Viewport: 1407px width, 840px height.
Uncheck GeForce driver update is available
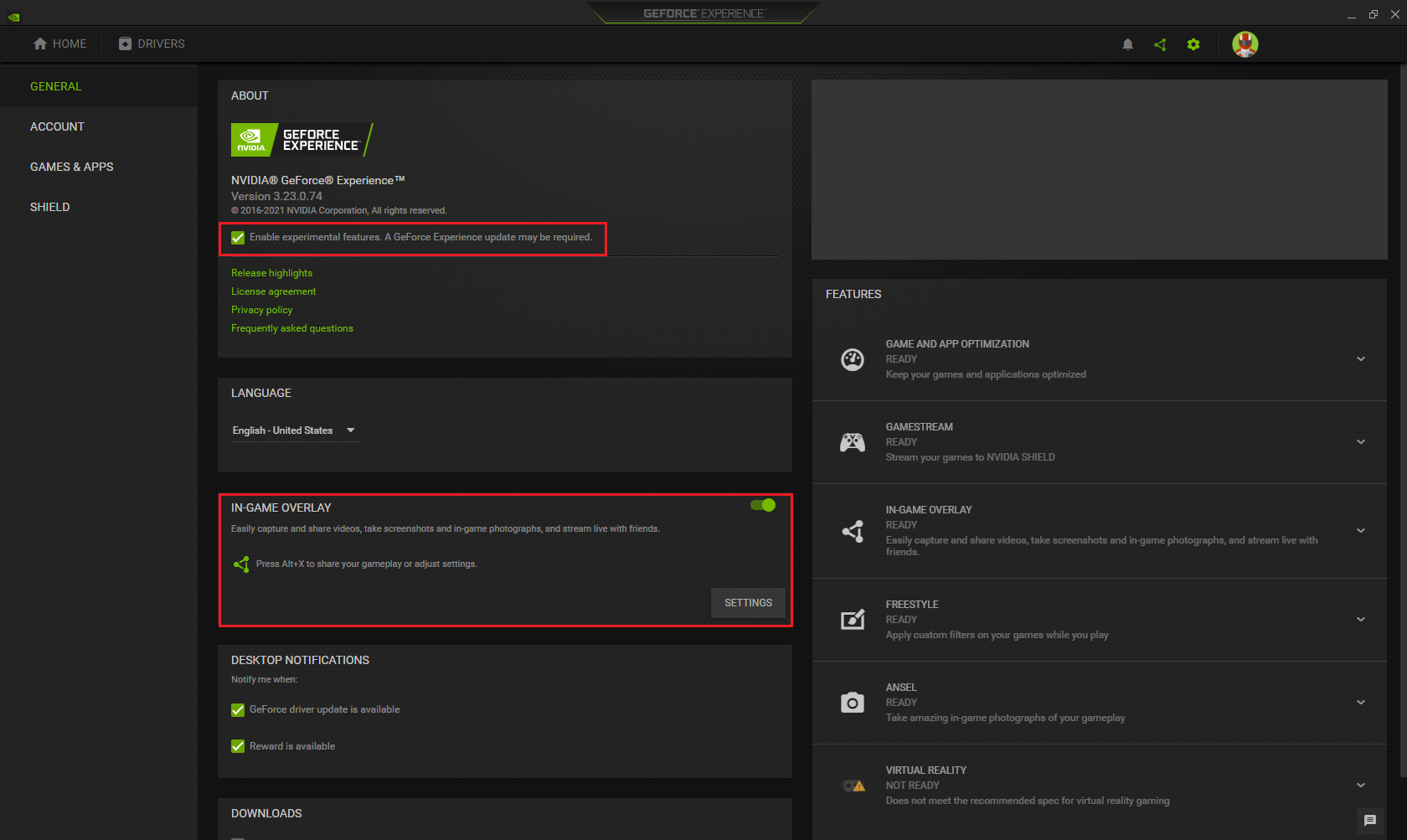[238, 710]
